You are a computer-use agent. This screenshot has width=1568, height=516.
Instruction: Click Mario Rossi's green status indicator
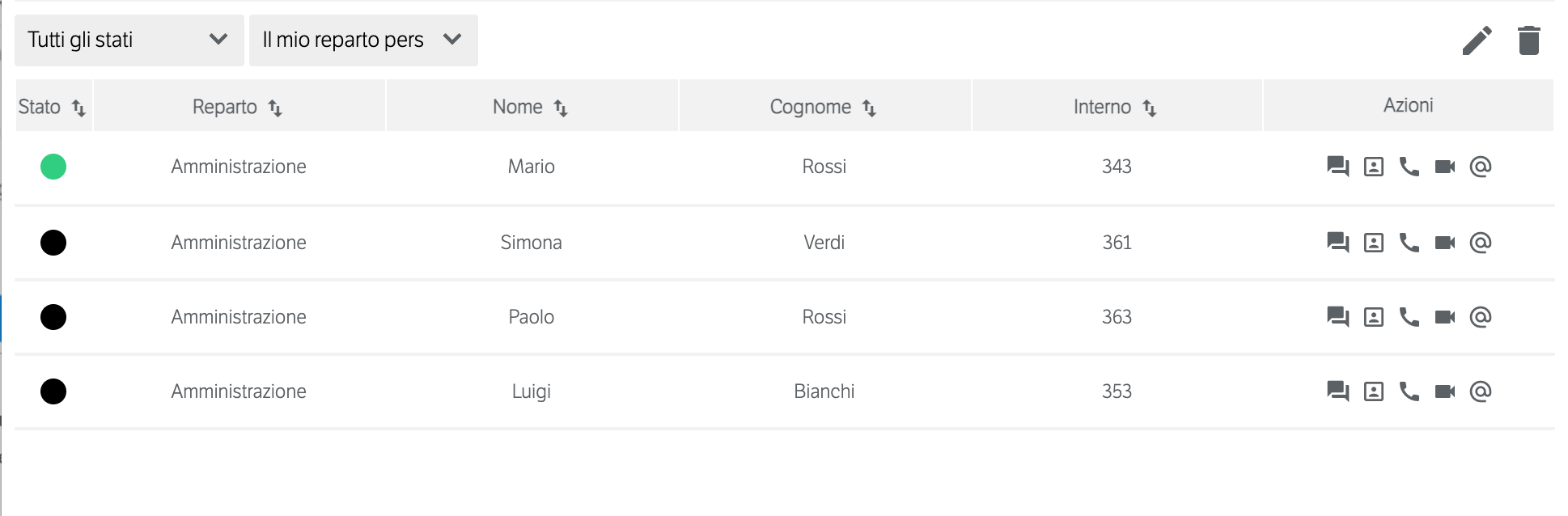pyautogui.click(x=53, y=167)
